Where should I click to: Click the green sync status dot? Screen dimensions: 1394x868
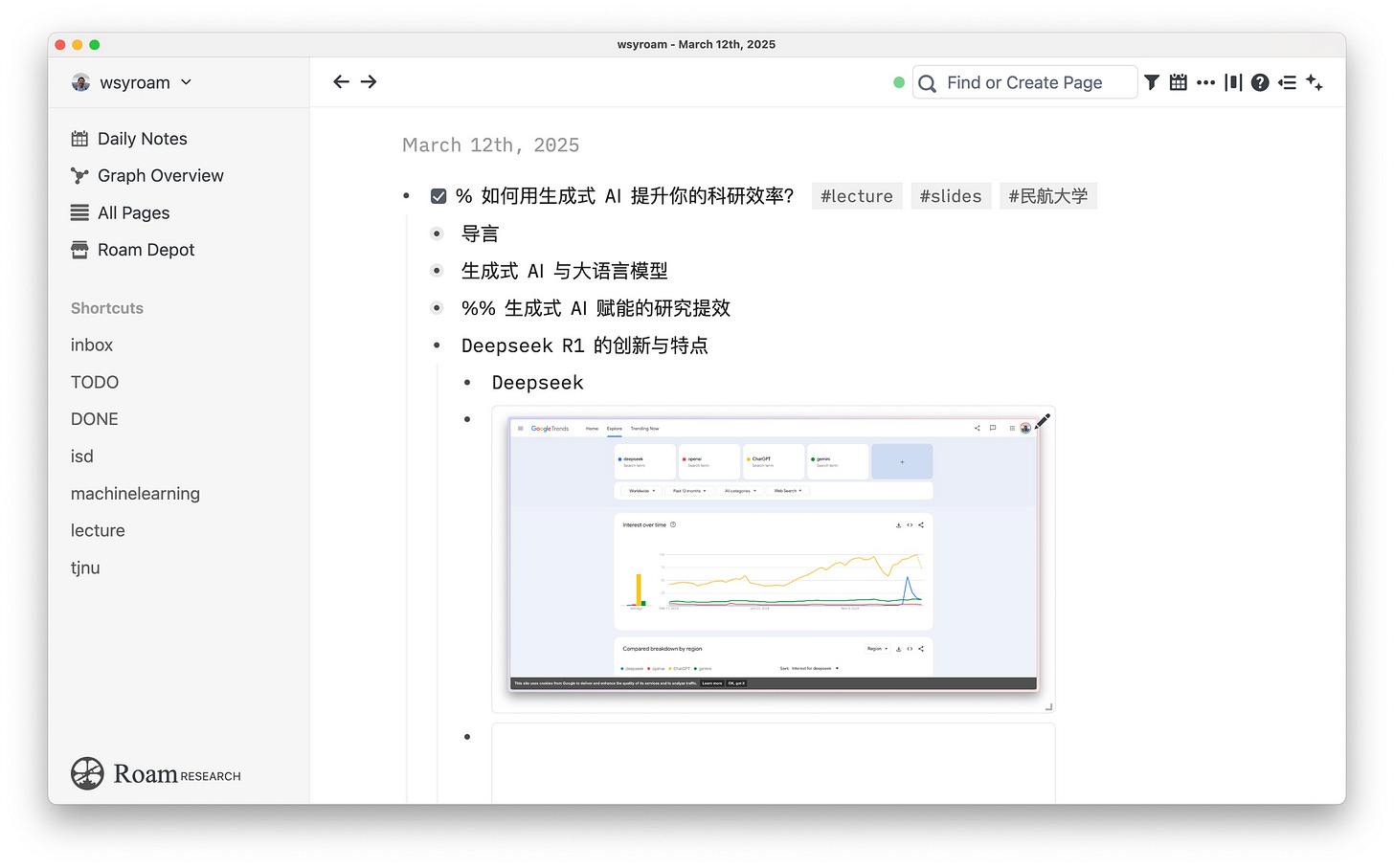click(899, 82)
